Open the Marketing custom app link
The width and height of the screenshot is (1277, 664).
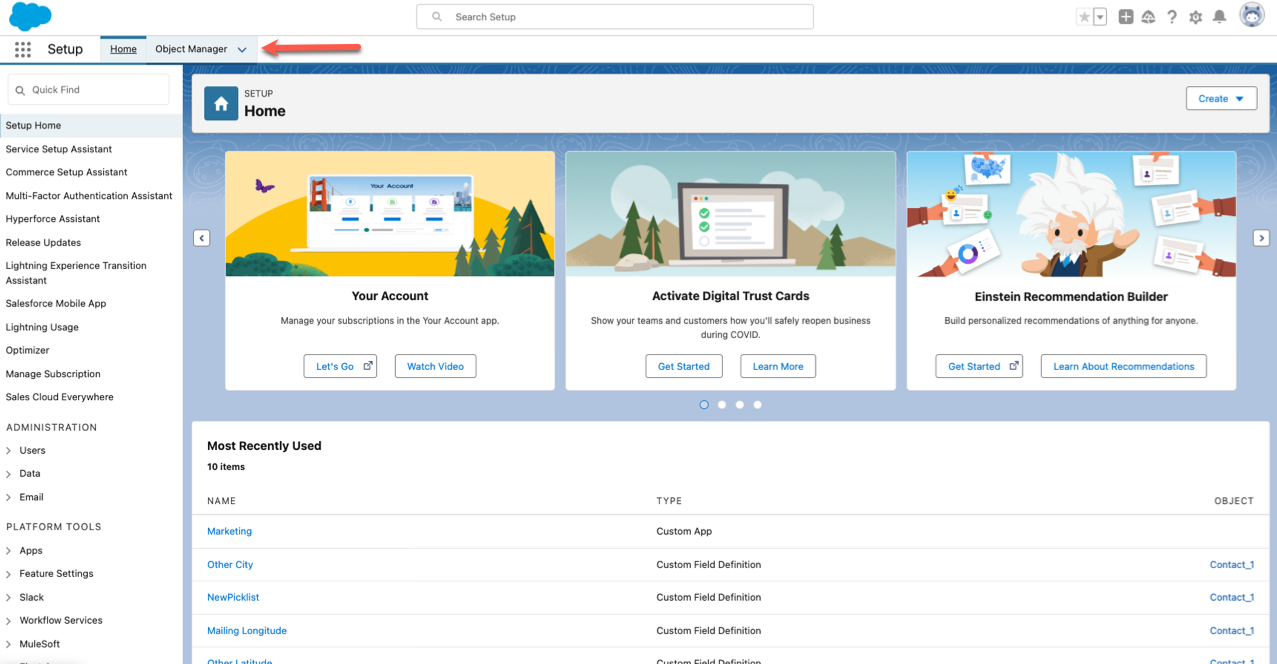click(229, 531)
